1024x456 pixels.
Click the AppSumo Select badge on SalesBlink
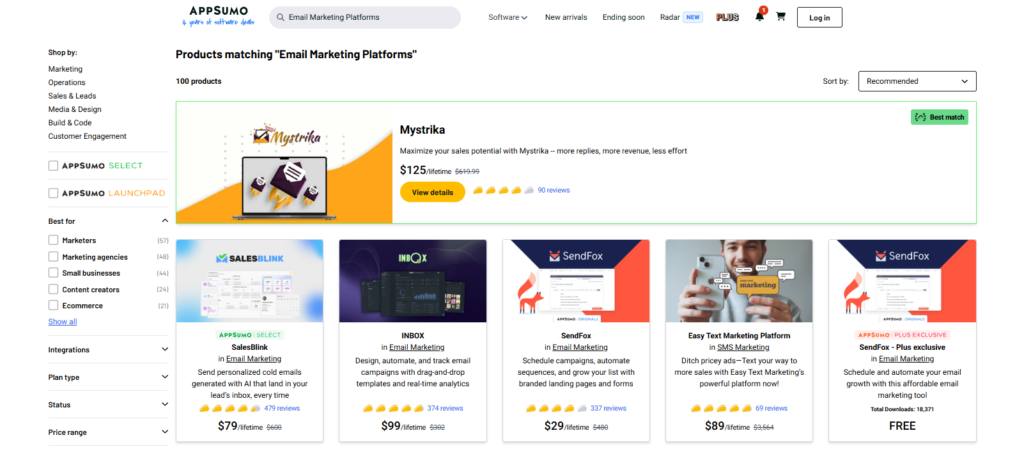249,335
